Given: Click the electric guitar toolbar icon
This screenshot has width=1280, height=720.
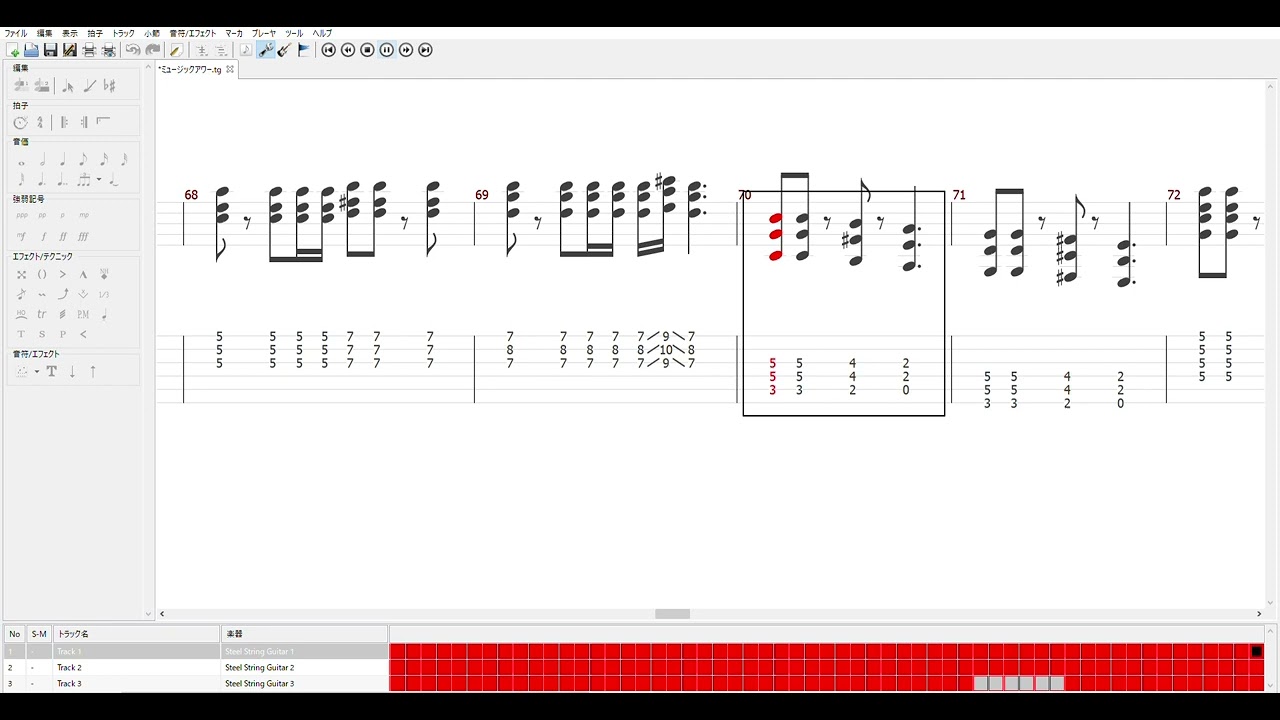Looking at the screenshot, I should click(285, 50).
